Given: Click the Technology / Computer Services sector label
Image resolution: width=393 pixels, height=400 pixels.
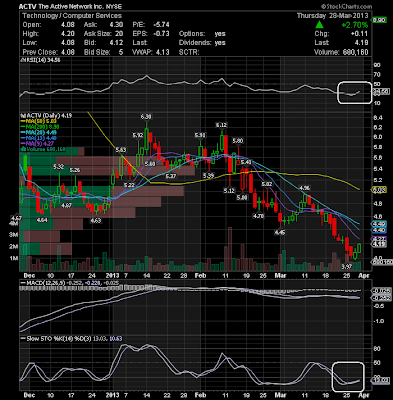Looking at the screenshot, I should click(72, 16).
